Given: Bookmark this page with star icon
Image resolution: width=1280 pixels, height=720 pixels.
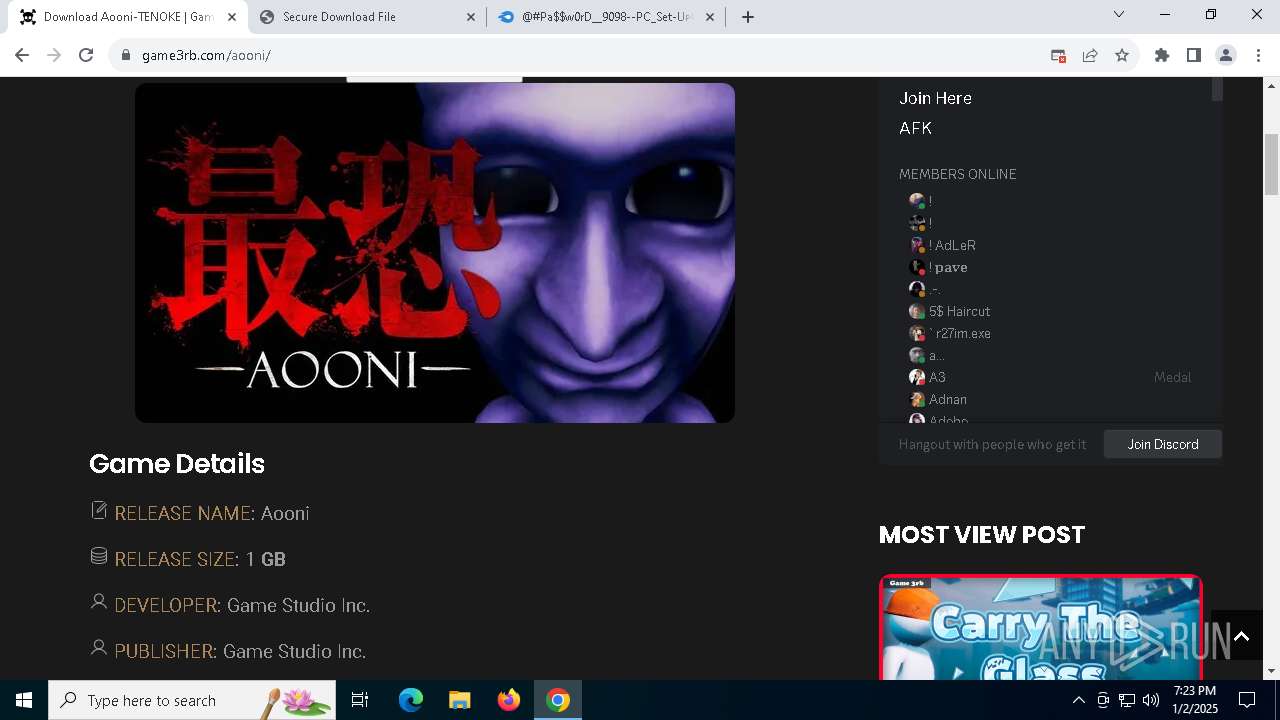Looking at the screenshot, I should [x=1122, y=55].
